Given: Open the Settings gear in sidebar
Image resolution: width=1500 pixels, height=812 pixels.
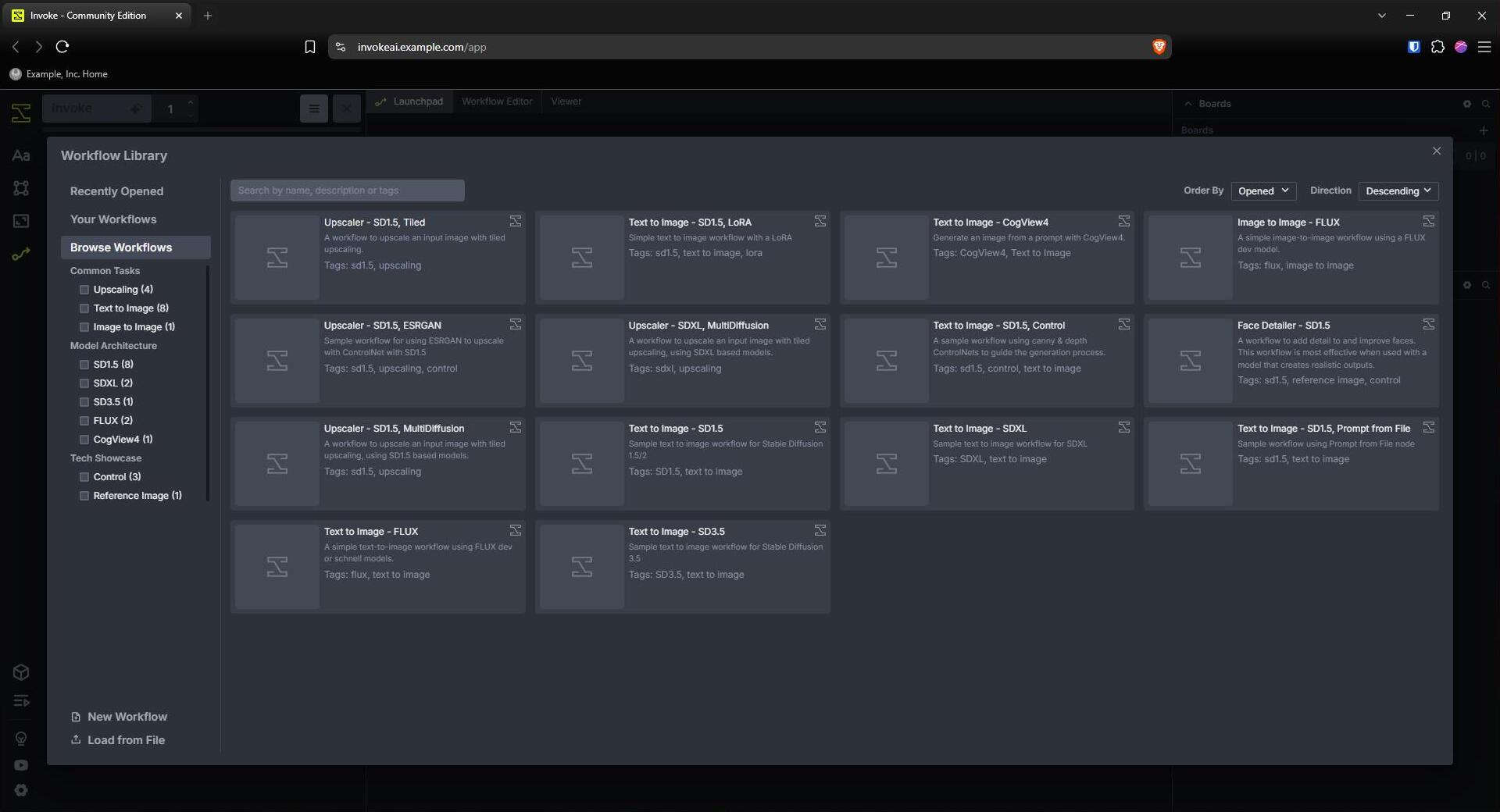Looking at the screenshot, I should pos(21,790).
